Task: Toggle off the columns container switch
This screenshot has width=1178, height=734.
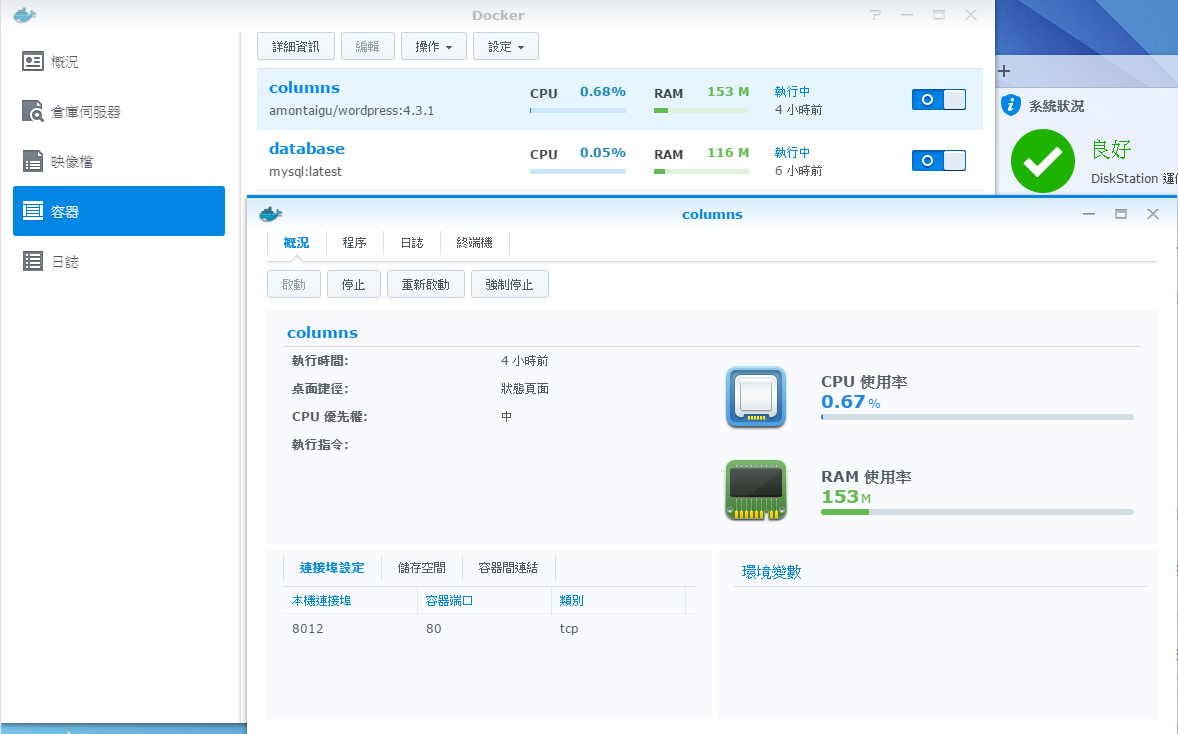Action: (x=938, y=99)
